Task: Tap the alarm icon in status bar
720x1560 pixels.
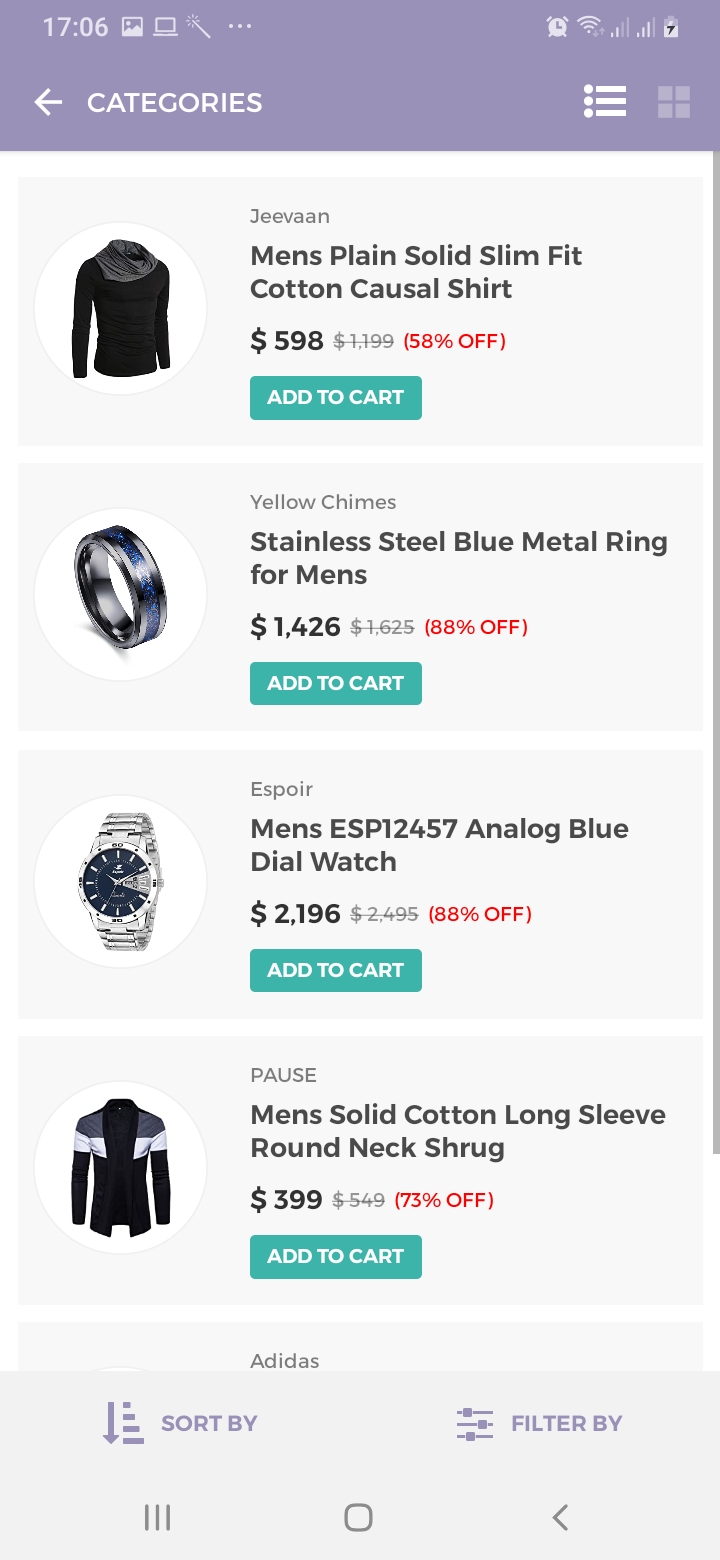Action: point(557,27)
